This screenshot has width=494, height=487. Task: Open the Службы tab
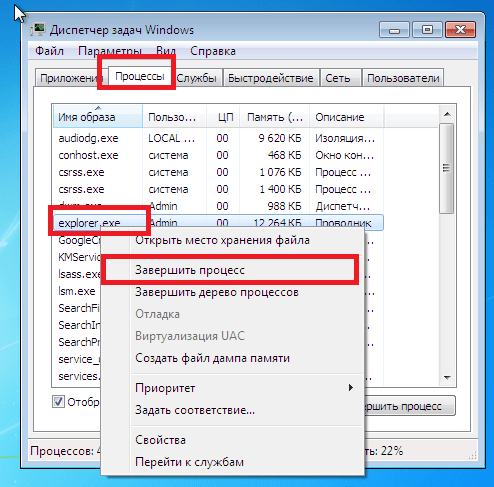coord(197,78)
